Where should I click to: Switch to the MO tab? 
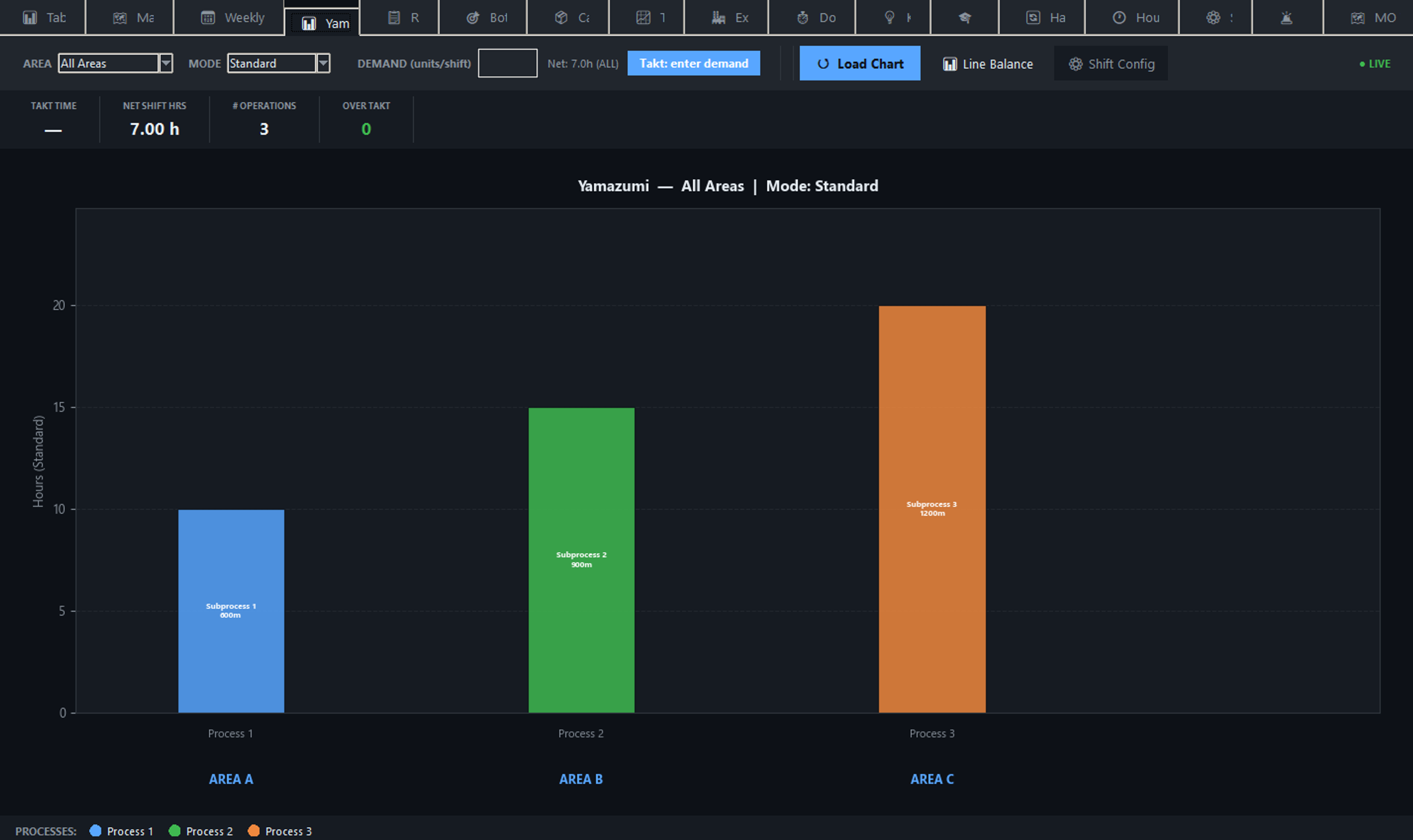pos(1369,17)
